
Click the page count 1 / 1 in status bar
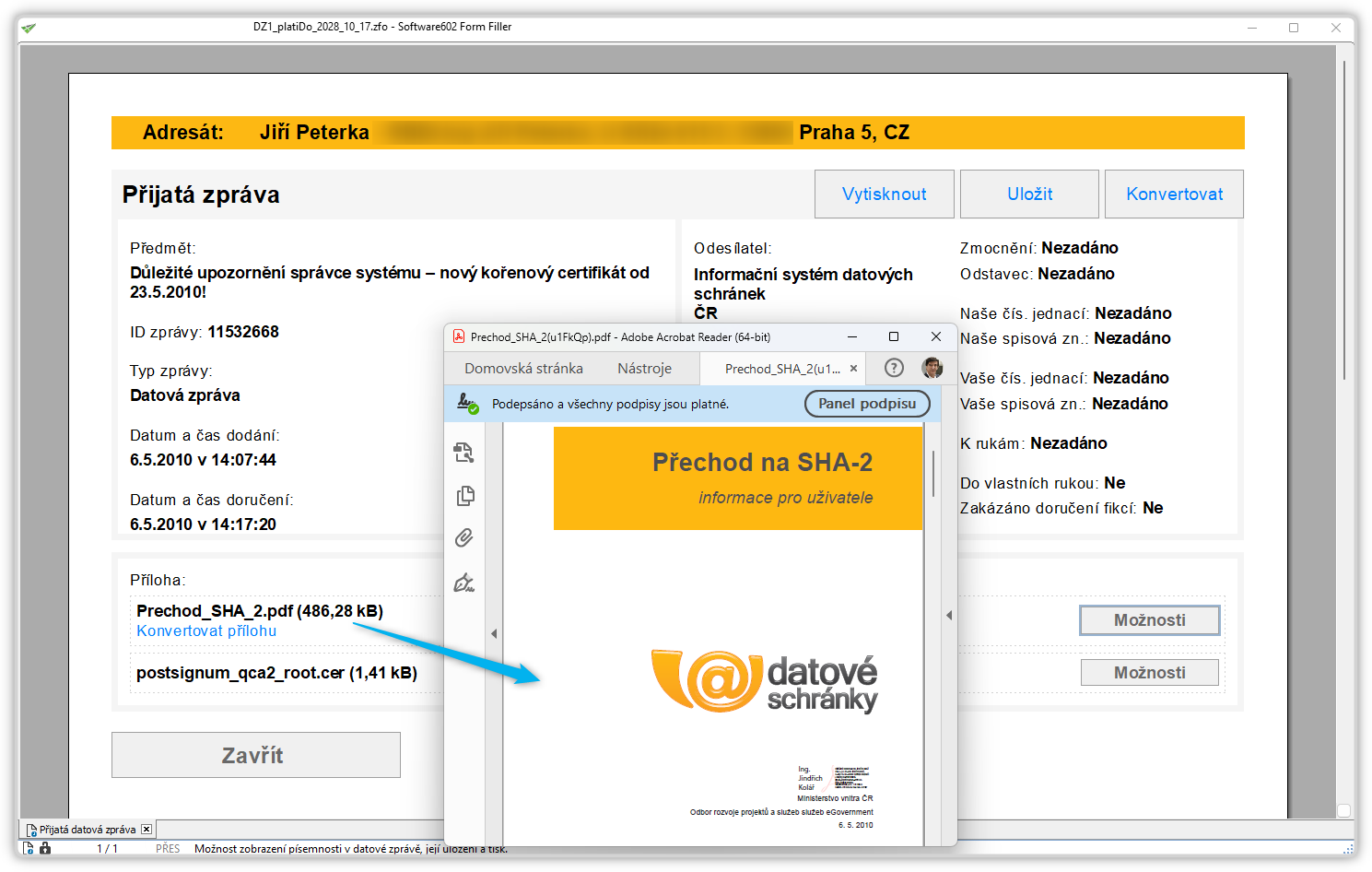coord(107,848)
